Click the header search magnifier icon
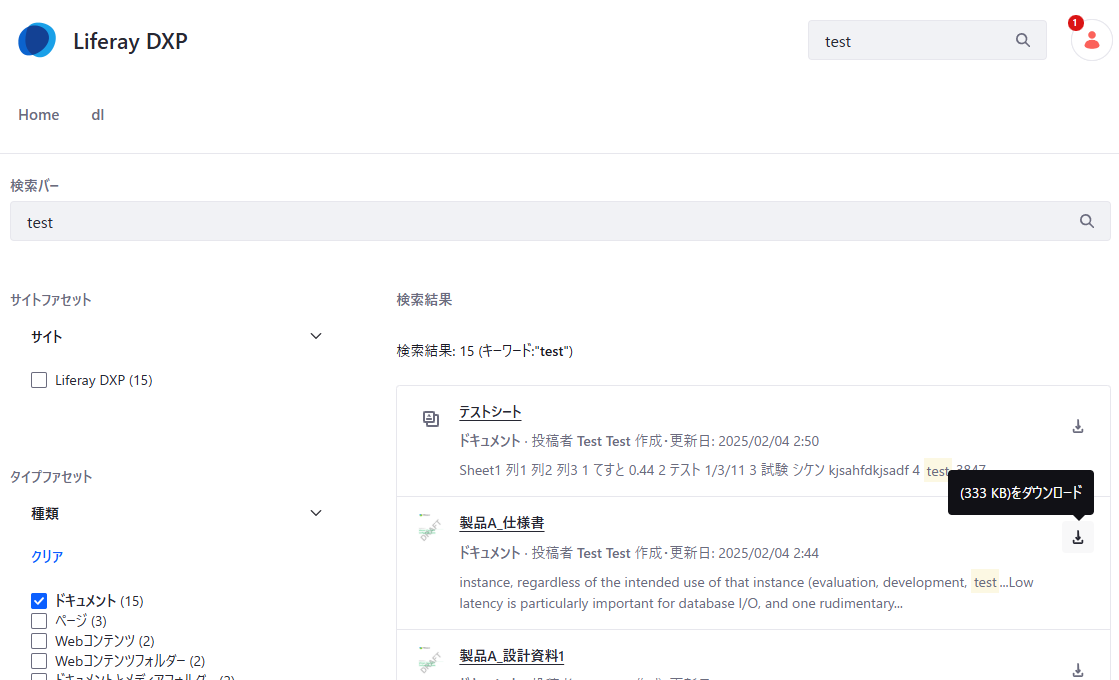 (1022, 41)
